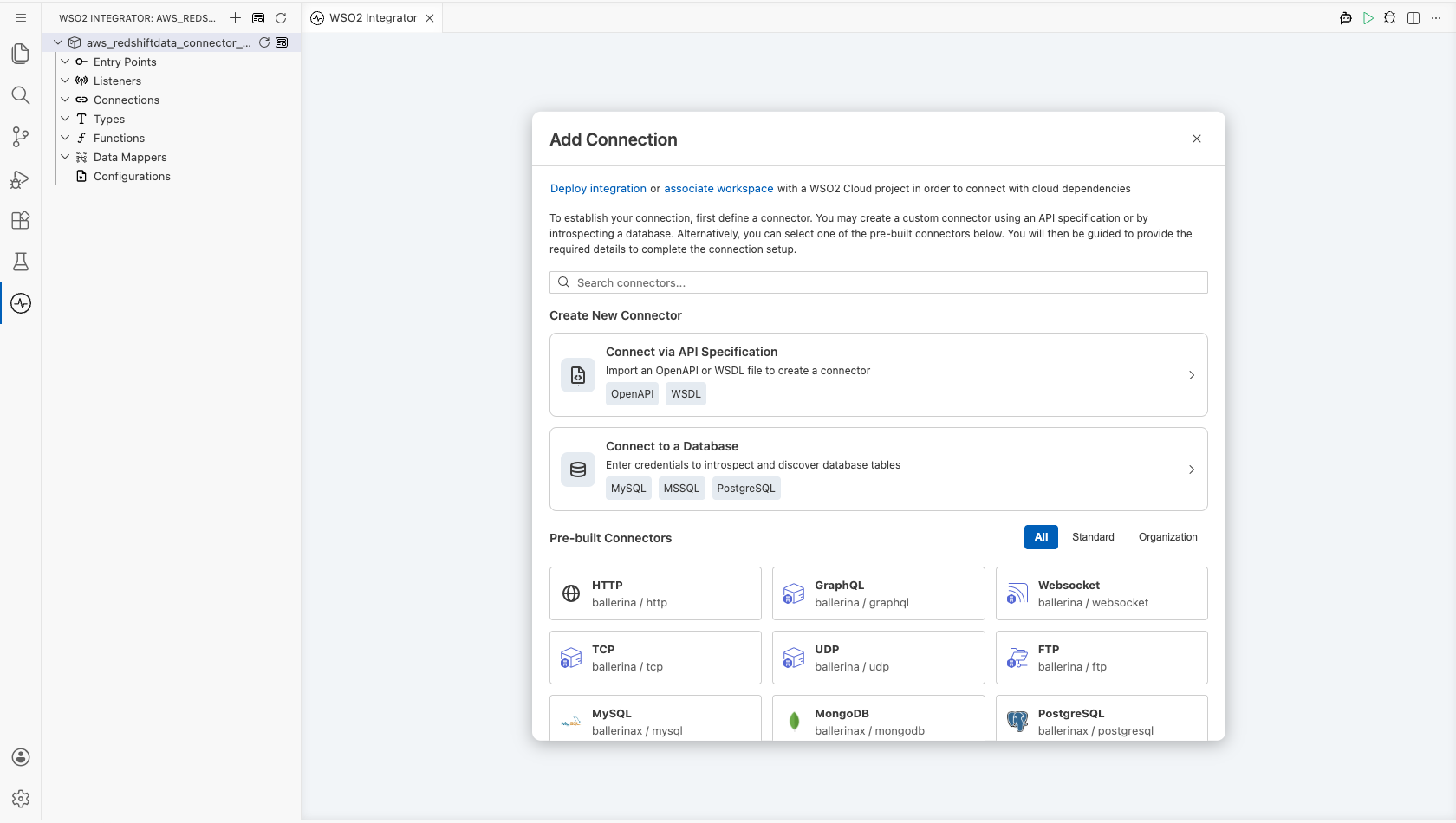Click the refresh icon in sidebar header
Viewport: 1456px width, 823px height.
281,17
